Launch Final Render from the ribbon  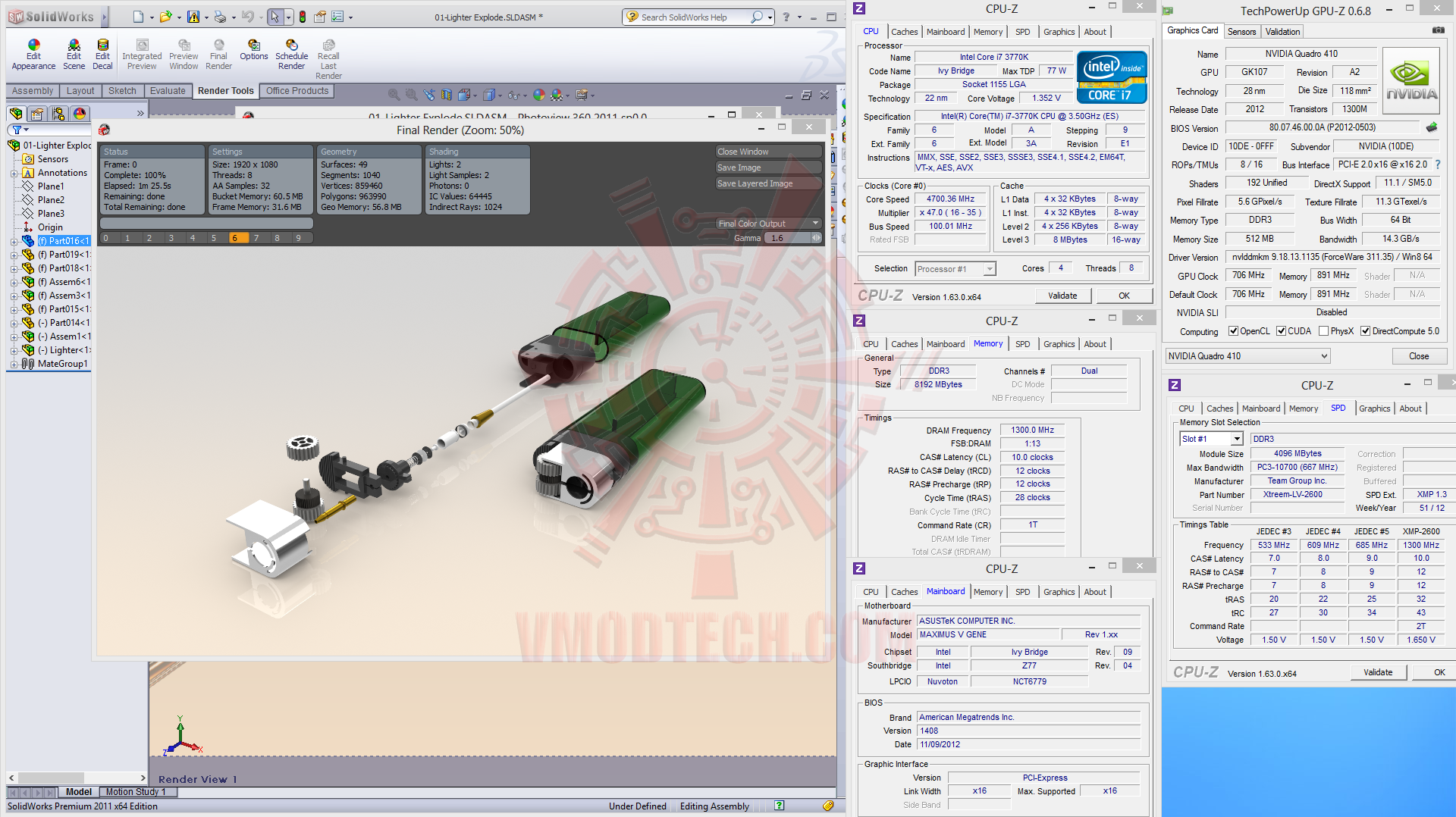coord(218,55)
